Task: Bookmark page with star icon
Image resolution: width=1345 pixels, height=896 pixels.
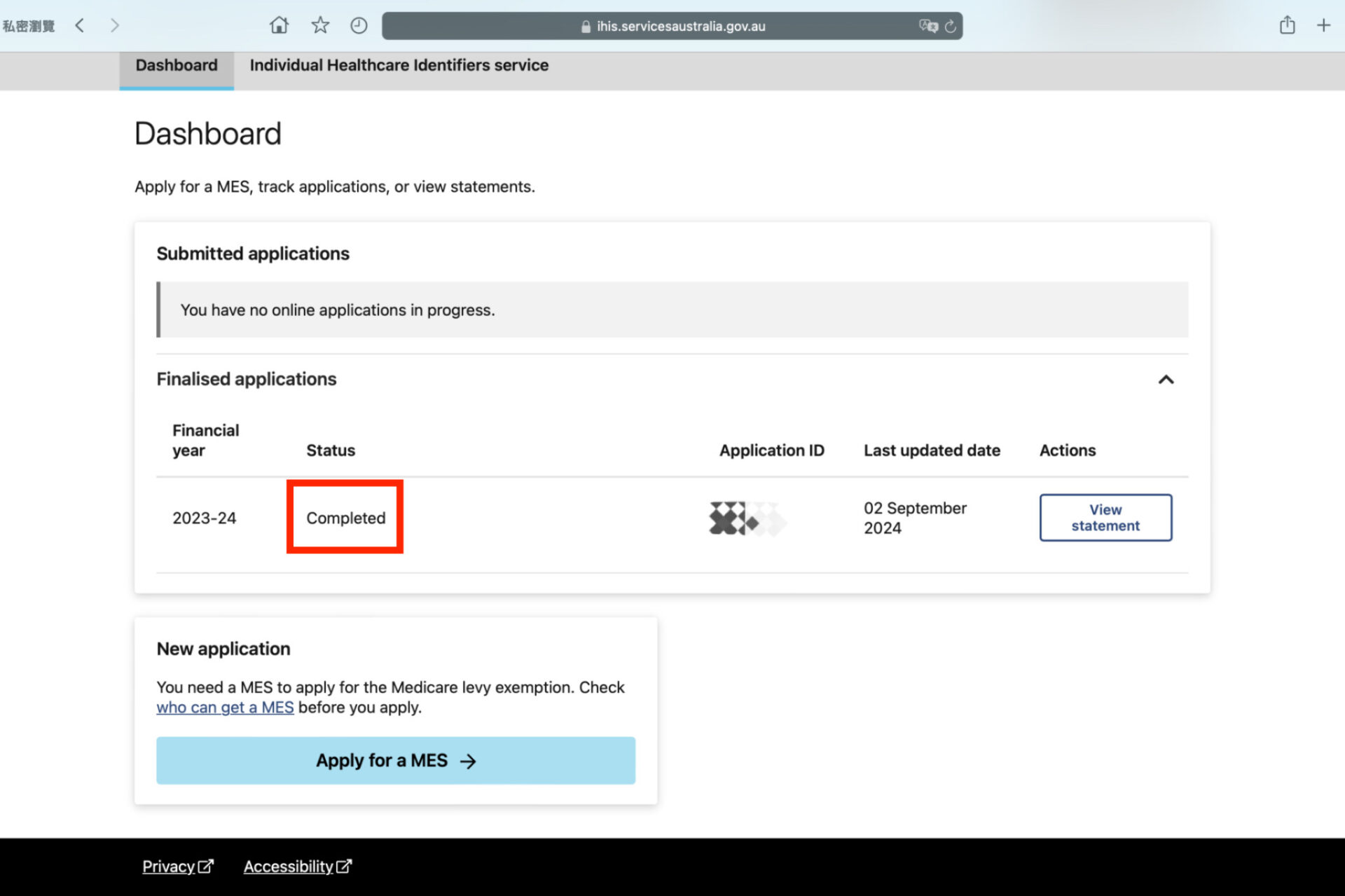Action: point(320,26)
